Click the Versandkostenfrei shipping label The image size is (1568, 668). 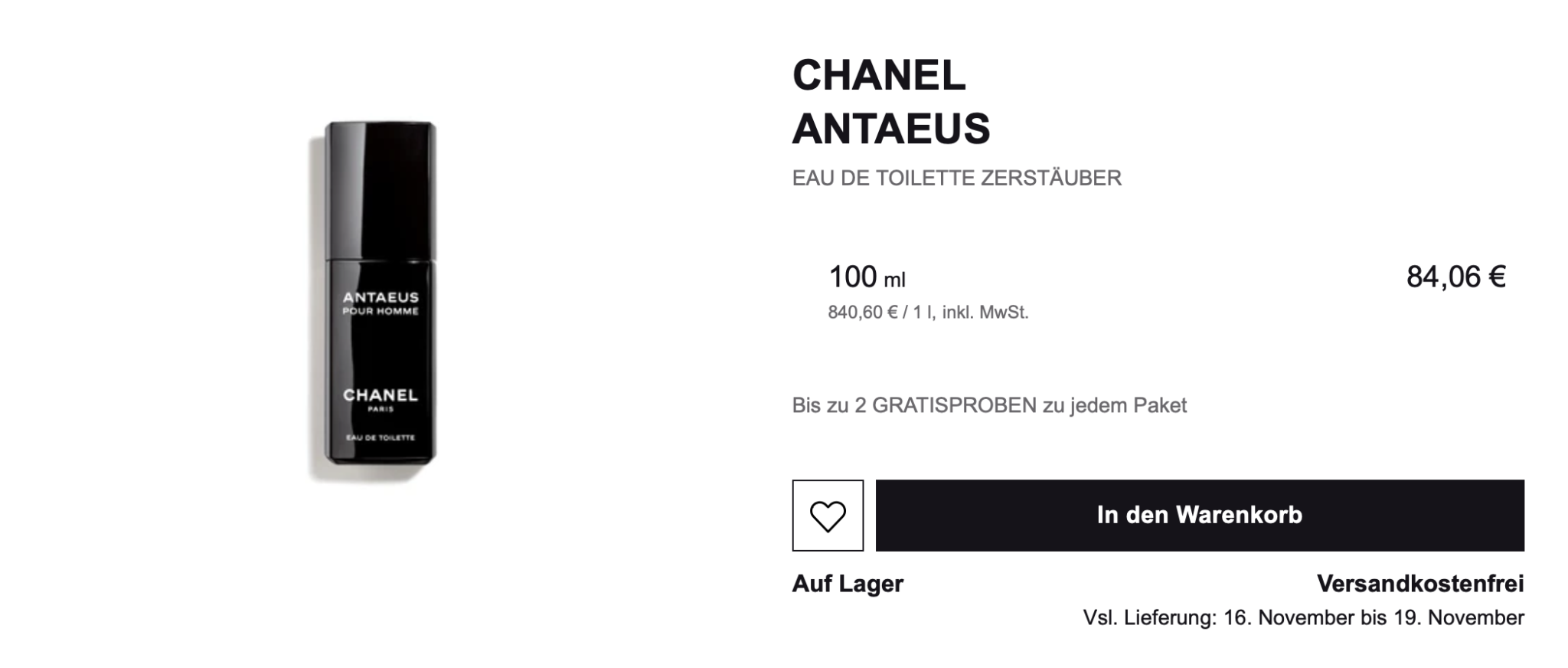pos(1419,584)
